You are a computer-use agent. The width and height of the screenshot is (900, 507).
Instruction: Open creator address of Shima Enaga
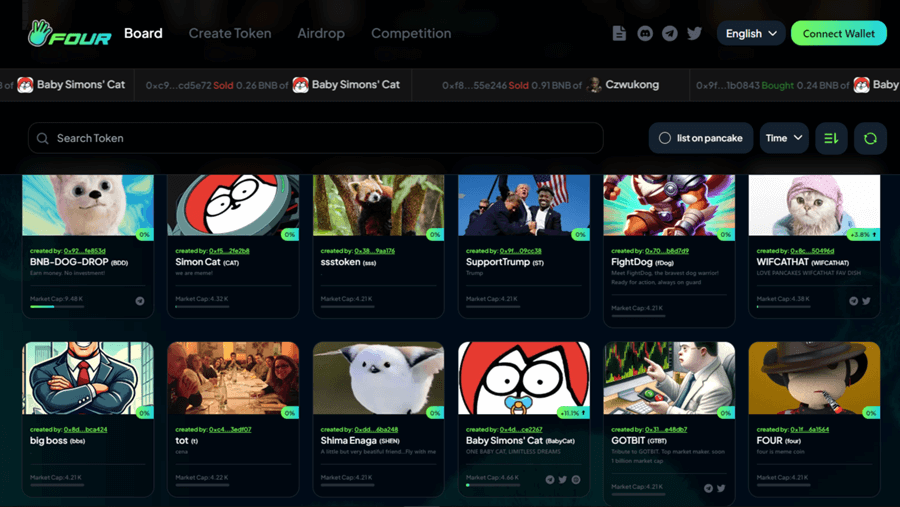pyautogui.click(x=376, y=429)
